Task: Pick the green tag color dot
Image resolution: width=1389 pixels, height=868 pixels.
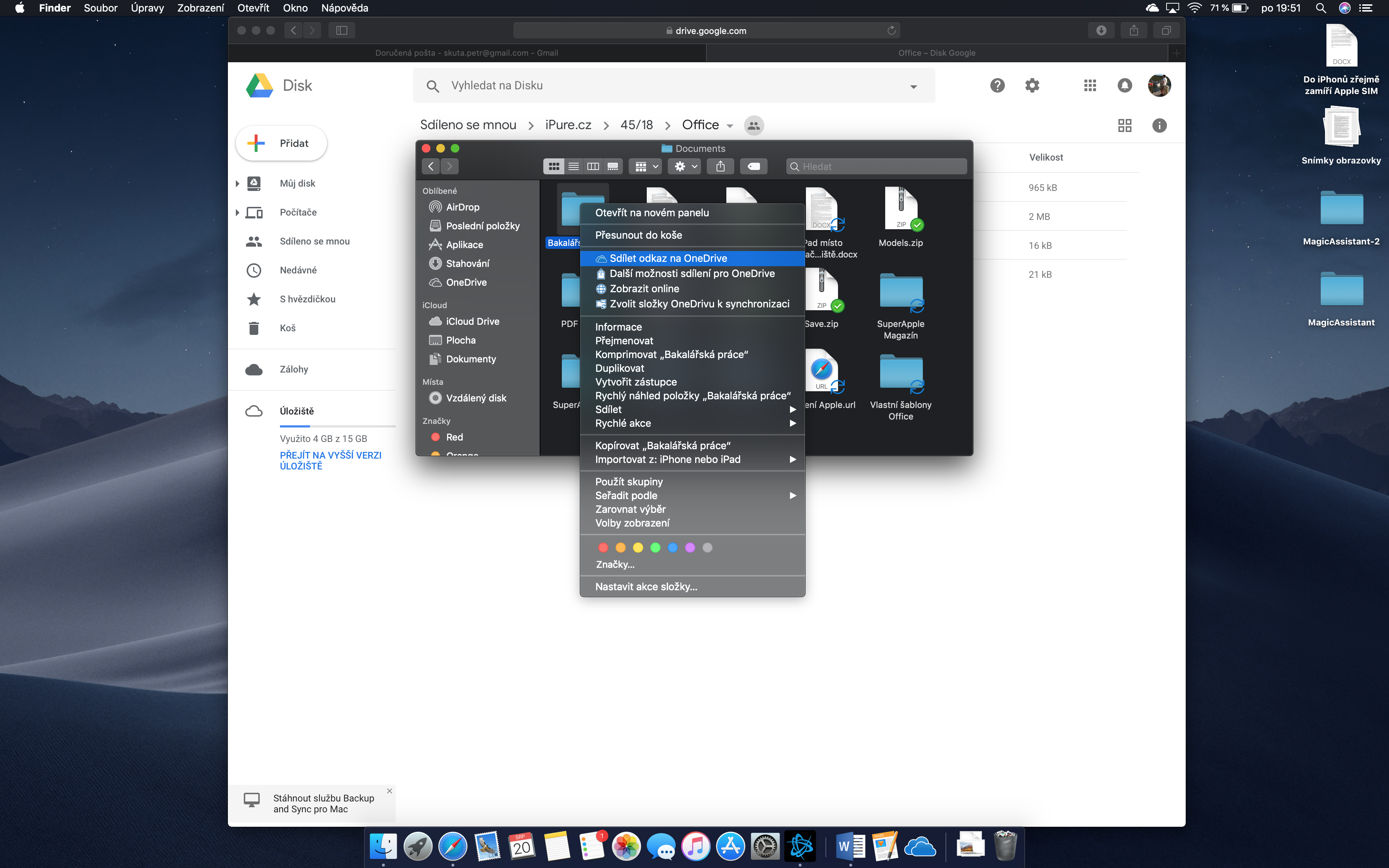Action: pos(655,548)
